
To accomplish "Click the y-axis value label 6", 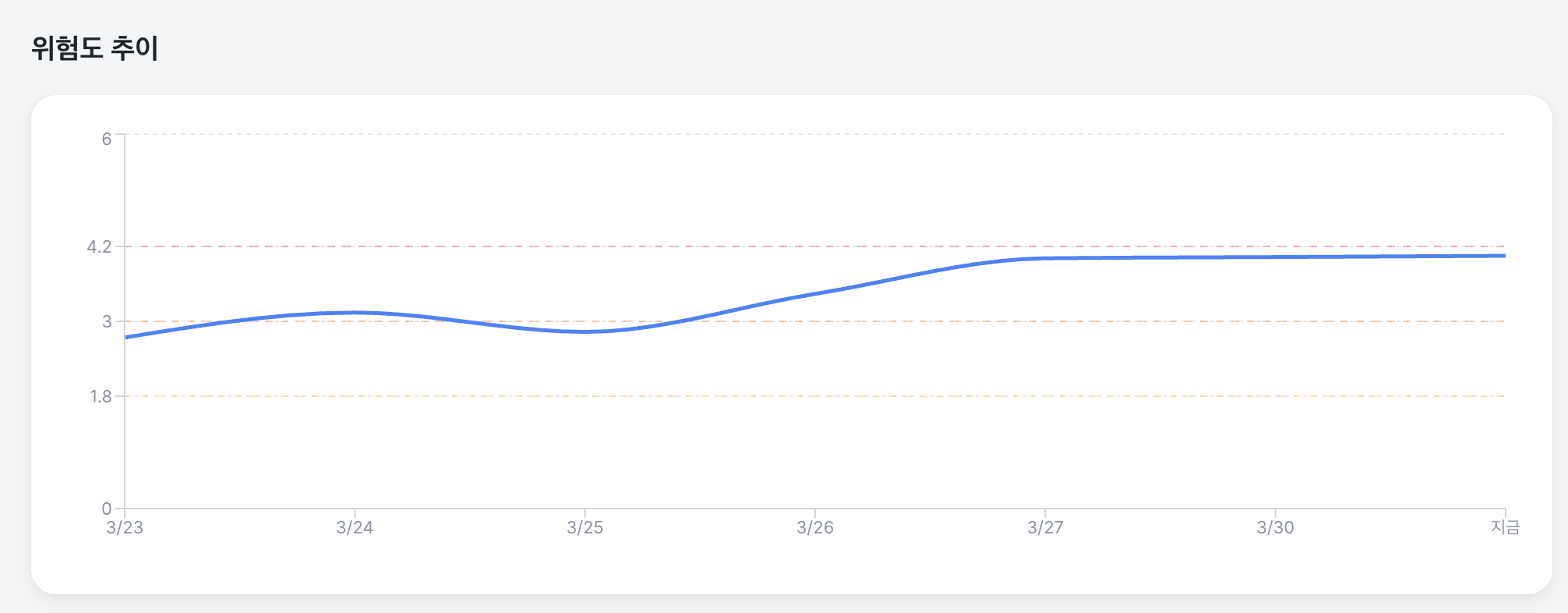I will (107, 139).
